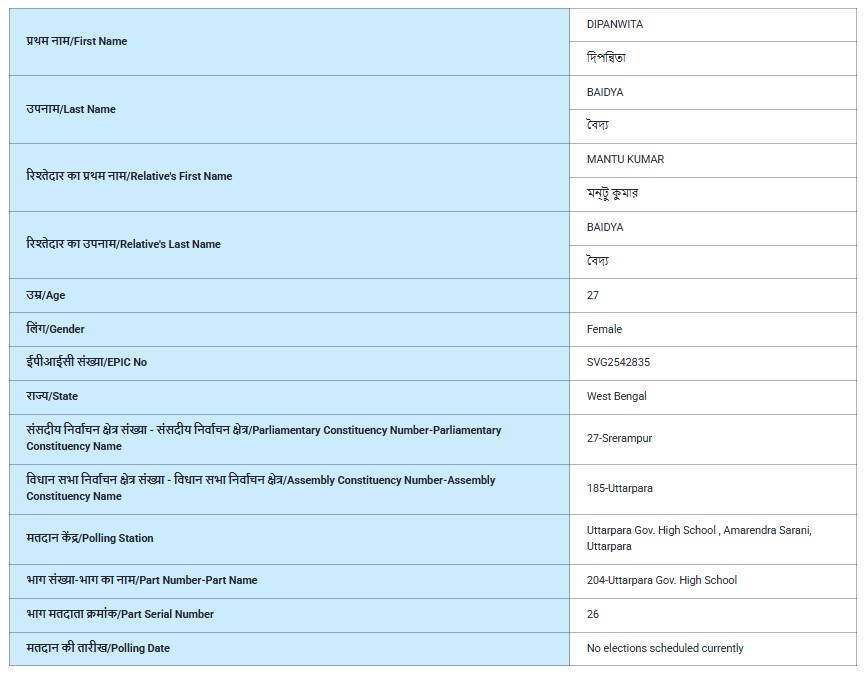Select the English first name value DIPANWITA
The image size is (867, 676).
614,24
